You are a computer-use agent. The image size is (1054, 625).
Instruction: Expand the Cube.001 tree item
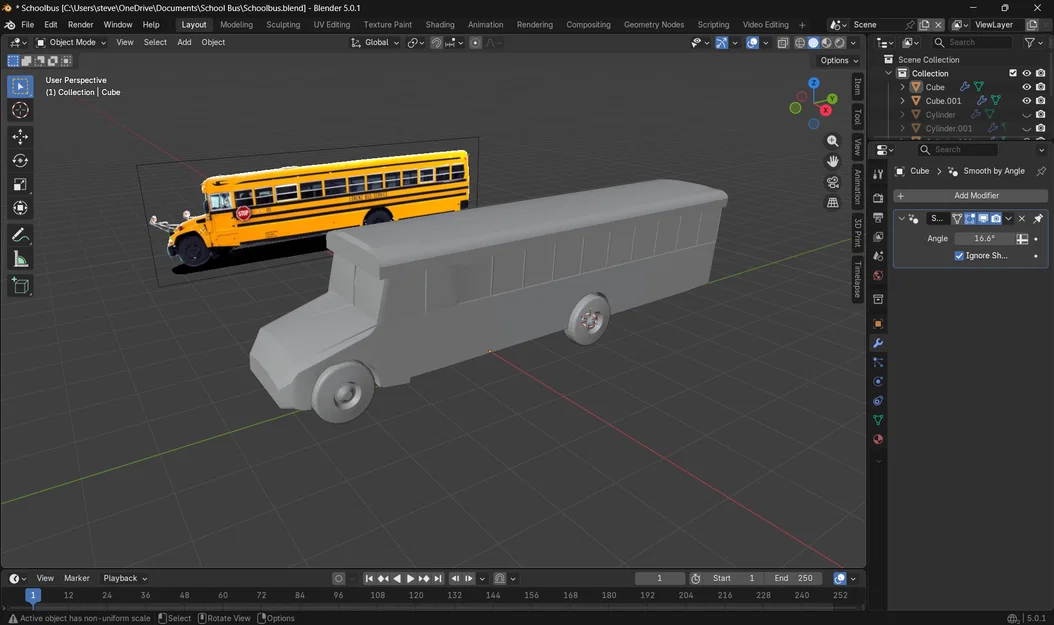(x=903, y=101)
